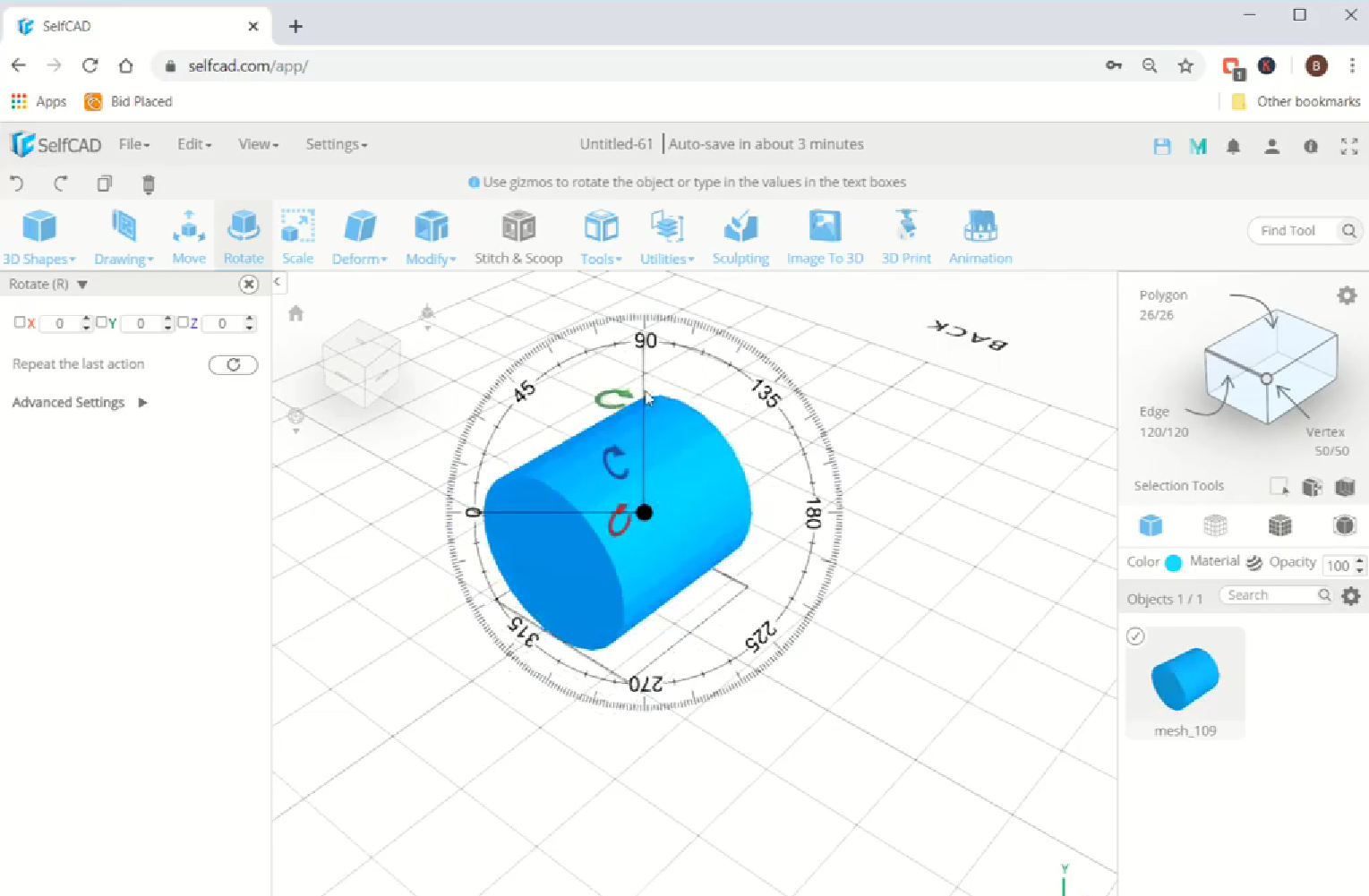Open the Edit menu
The image size is (1369, 896).
[194, 144]
